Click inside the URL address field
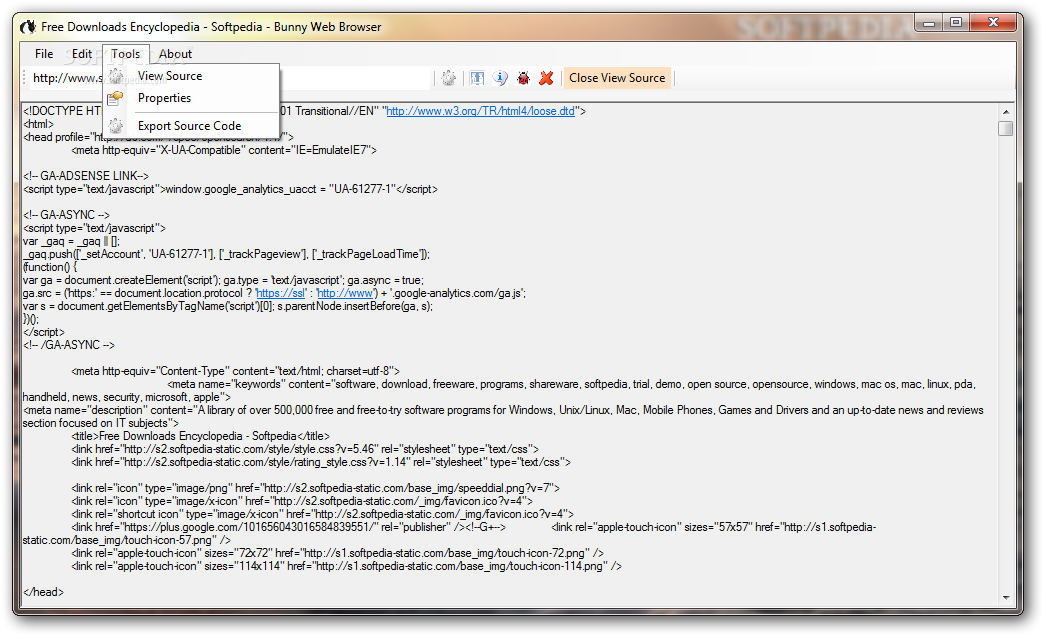Screen dimensions: 1044x636 pyautogui.click(x=230, y=78)
